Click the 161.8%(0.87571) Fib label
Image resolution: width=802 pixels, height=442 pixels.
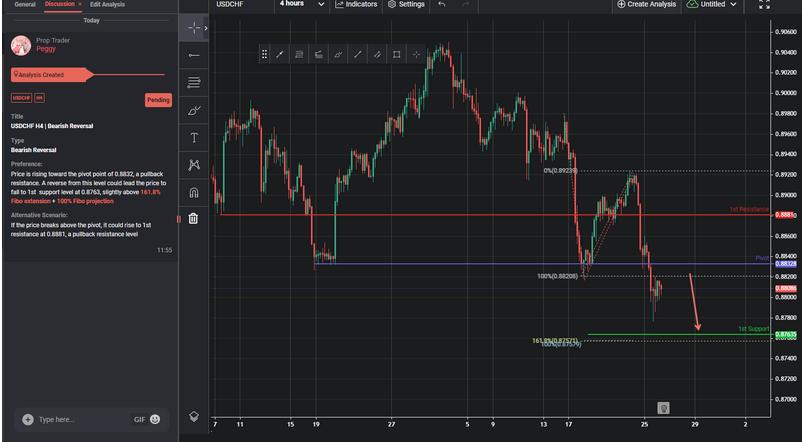pos(555,340)
